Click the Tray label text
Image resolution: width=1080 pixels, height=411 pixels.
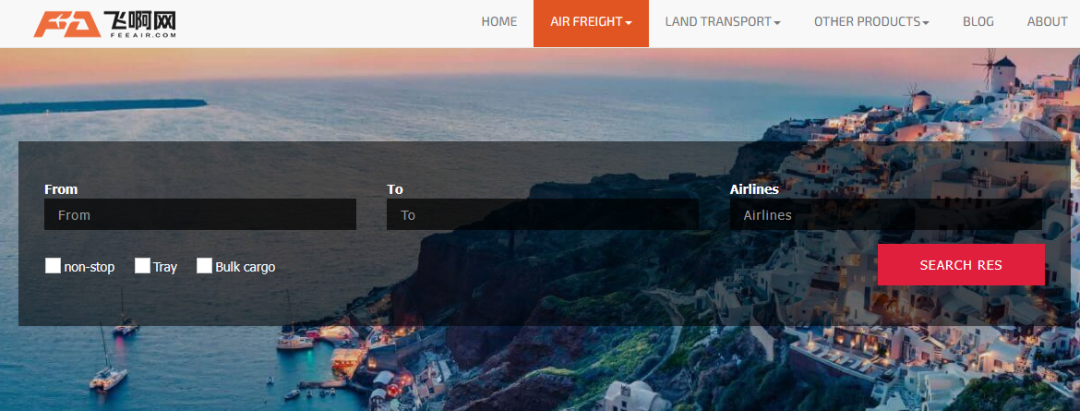coord(165,267)
